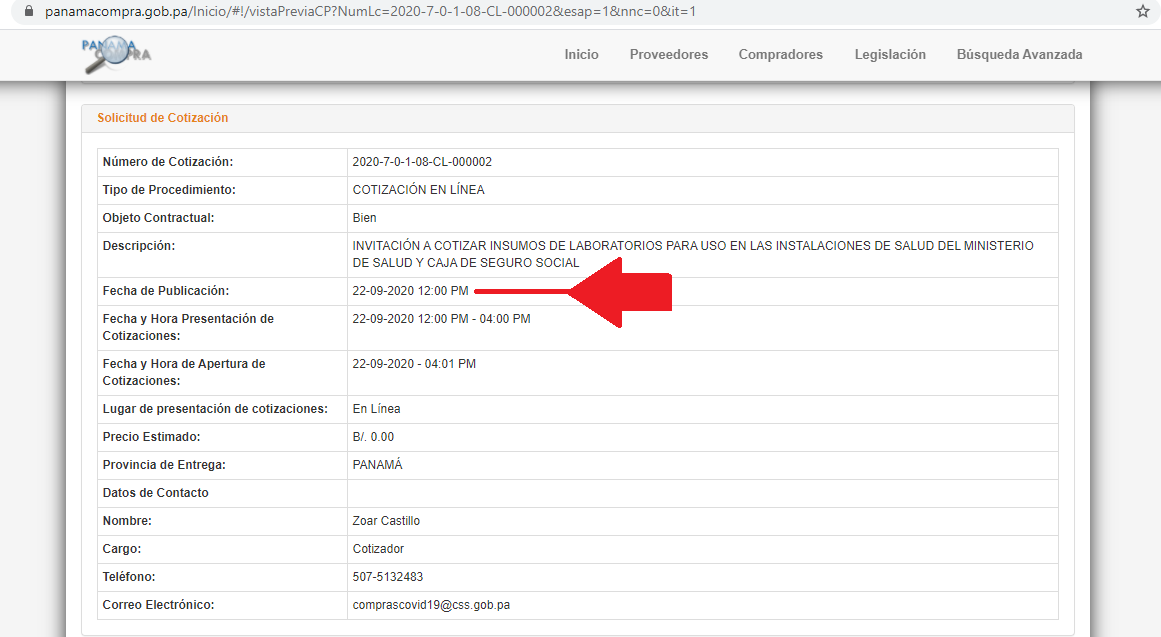
Task: Open the Inicio menu
Action: tap(581, 55)
